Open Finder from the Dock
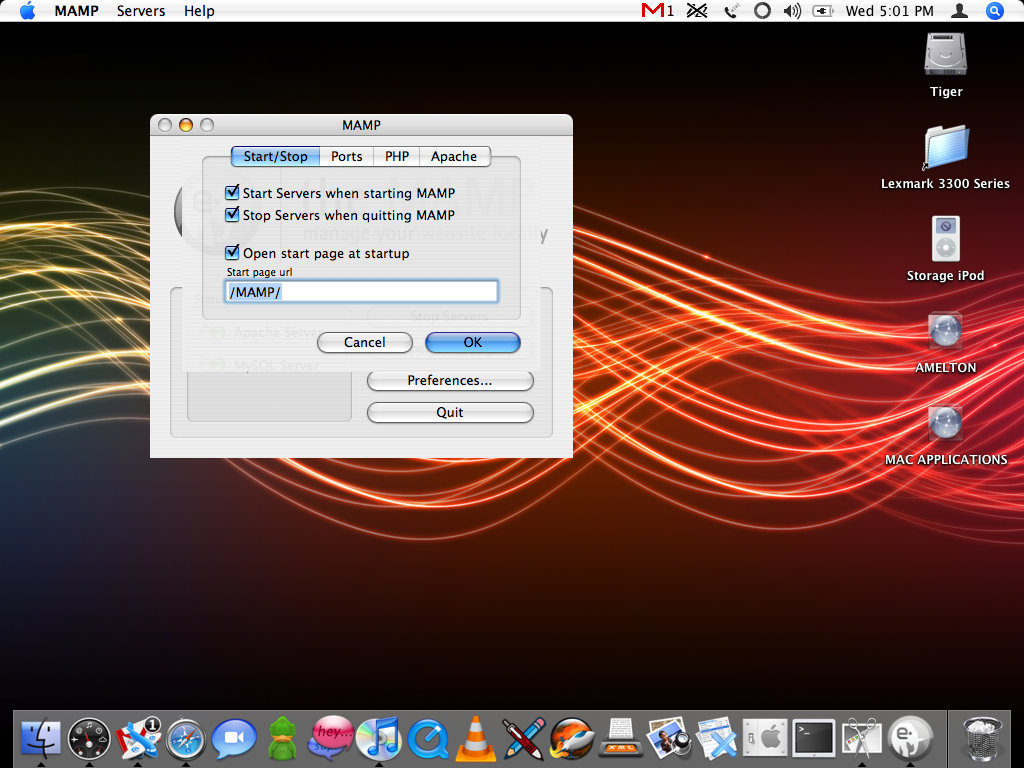 (40, 739)
